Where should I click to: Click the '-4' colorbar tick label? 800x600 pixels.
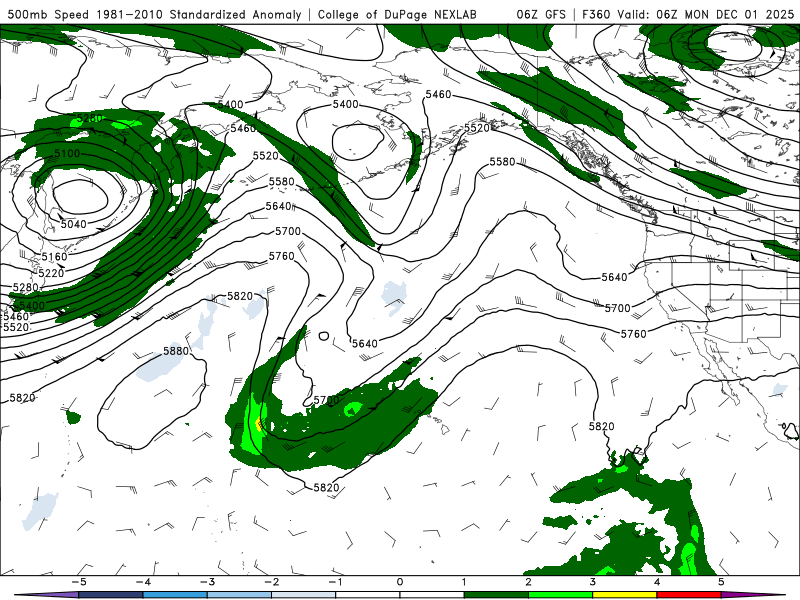(143, 582)
